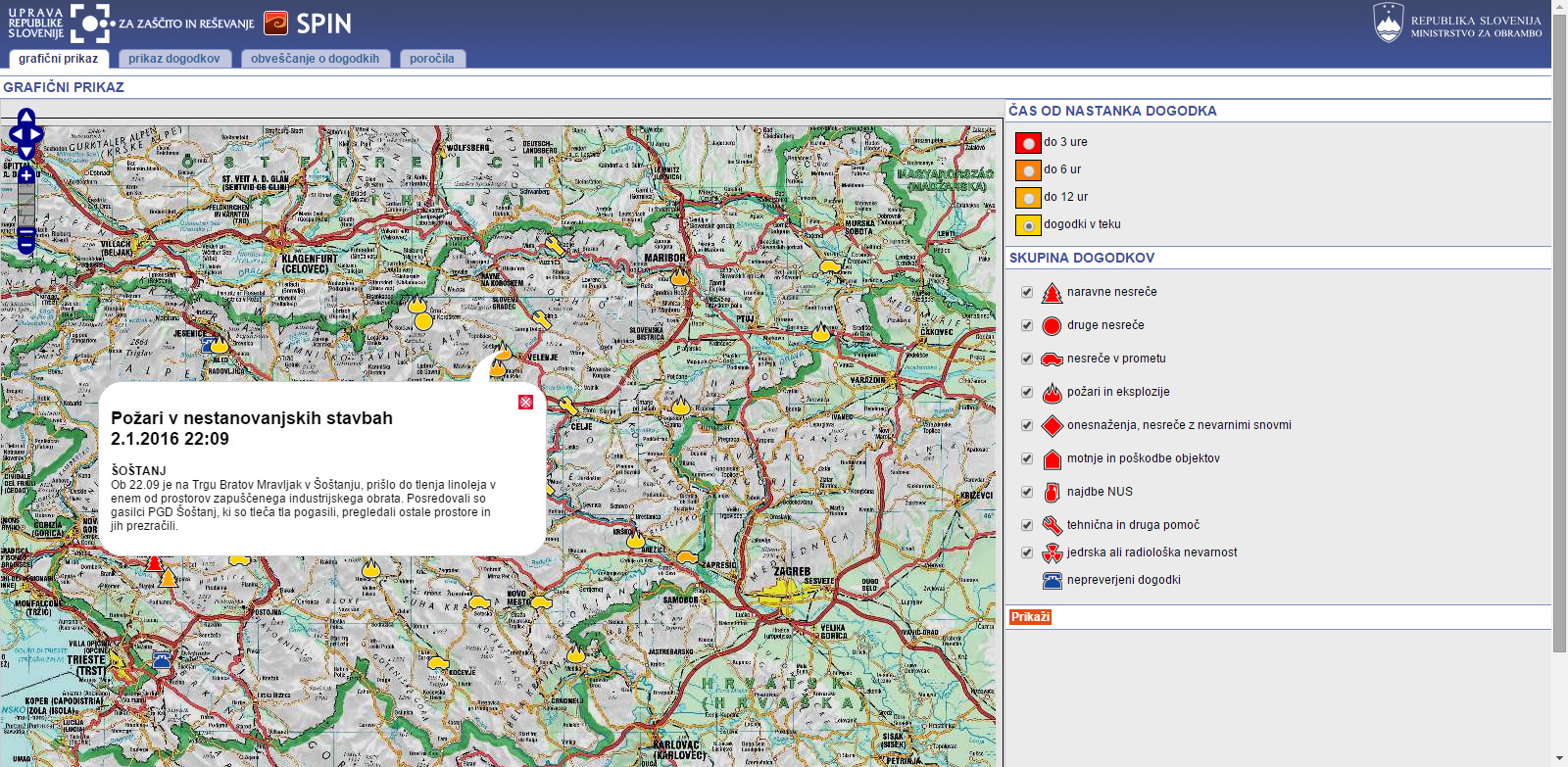The height and width of the screenshot is (767, 1568).
Task: Open the car accident marker near Murska Sobota
Action: pyautogui.click(x=831, y=264)
